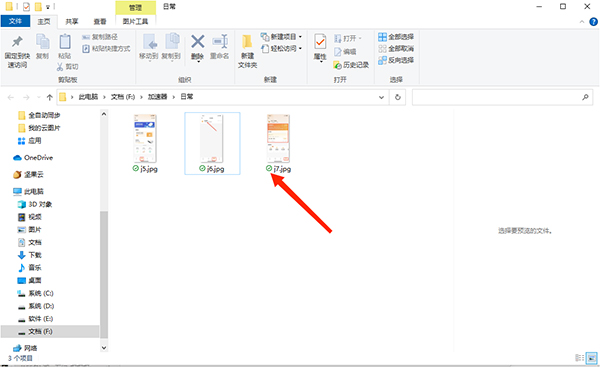The height and width of the screenshot is (367, 600).
Task: Click navigation pane scroll down arrow
Action: point(104,347)
